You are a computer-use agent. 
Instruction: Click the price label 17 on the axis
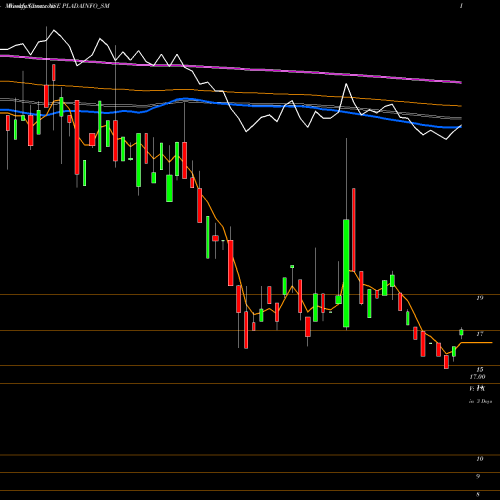pos(479,334)
